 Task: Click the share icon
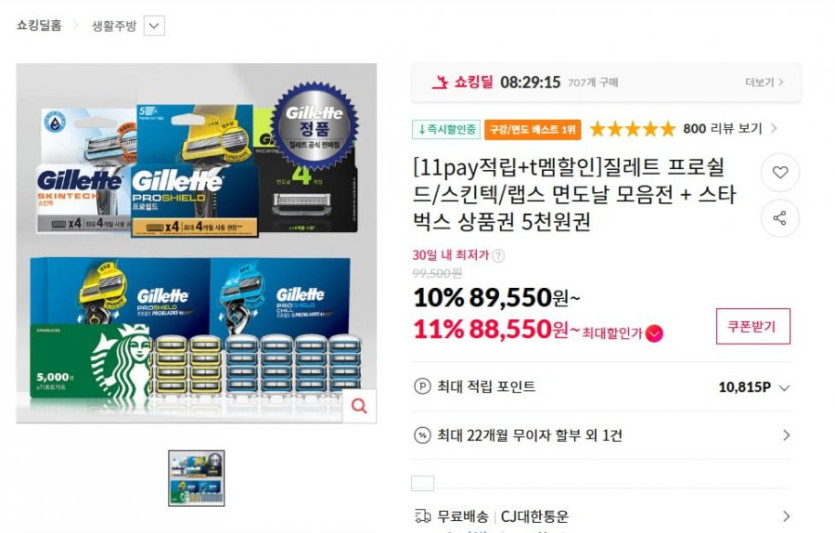(x=780, y=218)
